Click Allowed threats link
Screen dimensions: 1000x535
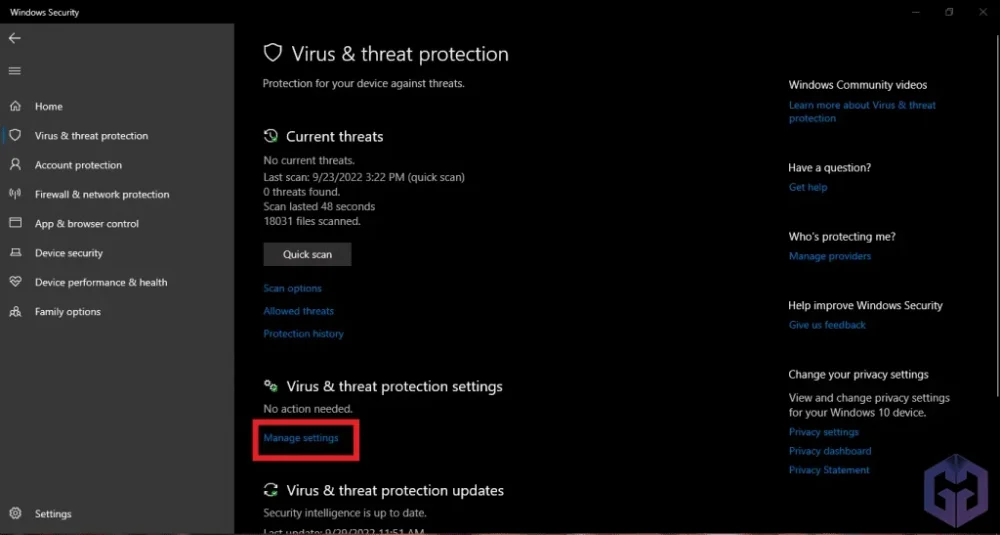point(298,311)
